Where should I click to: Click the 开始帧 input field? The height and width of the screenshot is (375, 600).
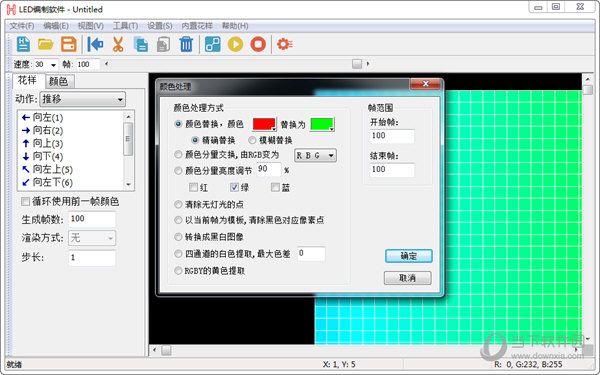[392, 136]
